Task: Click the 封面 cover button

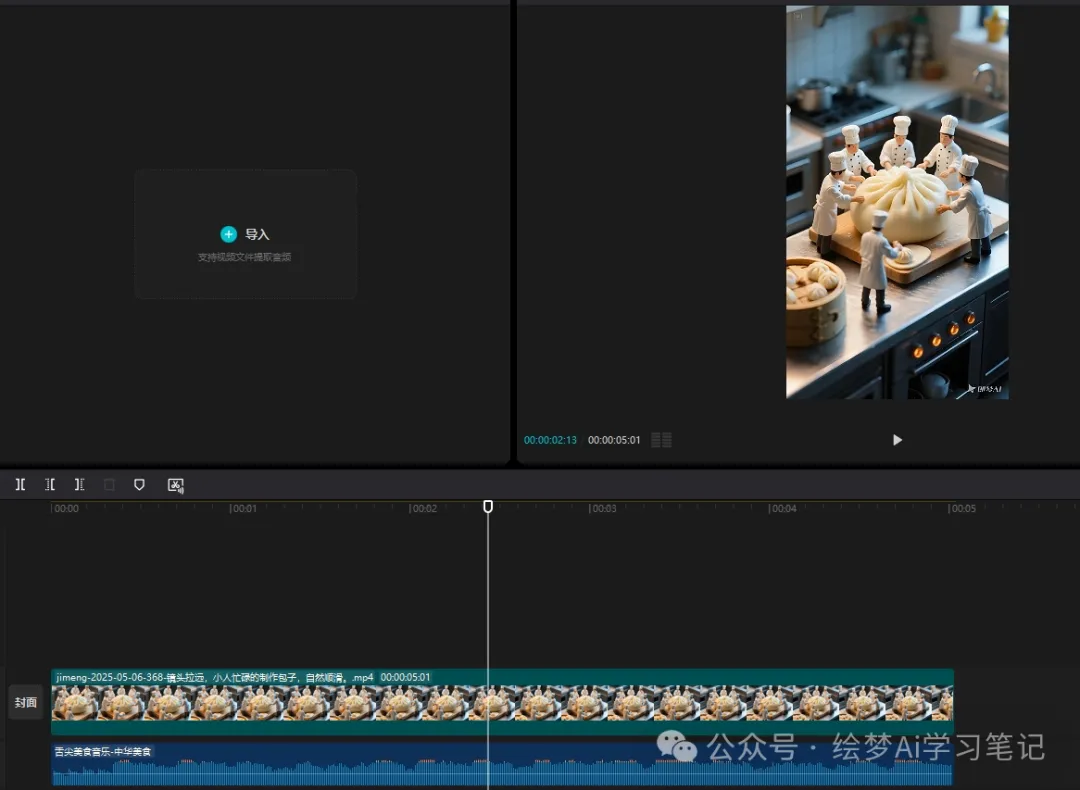Action: pyautogui.click(x=25, y=702)
